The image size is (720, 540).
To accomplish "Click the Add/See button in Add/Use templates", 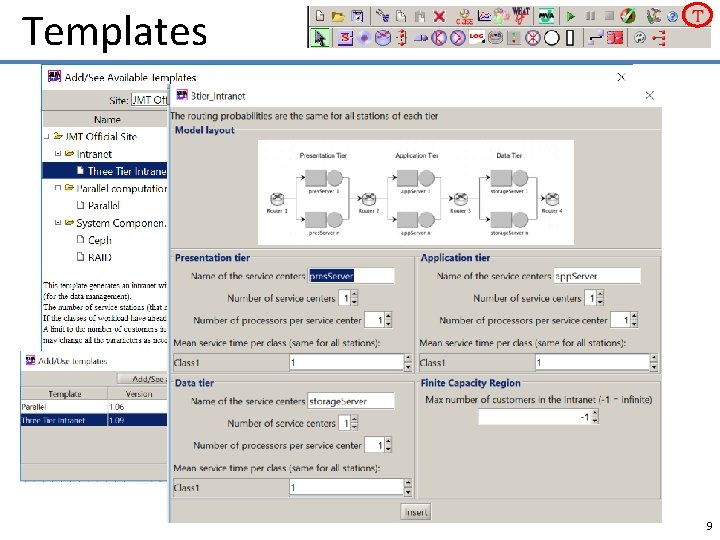I will click(x=142, y=379).
